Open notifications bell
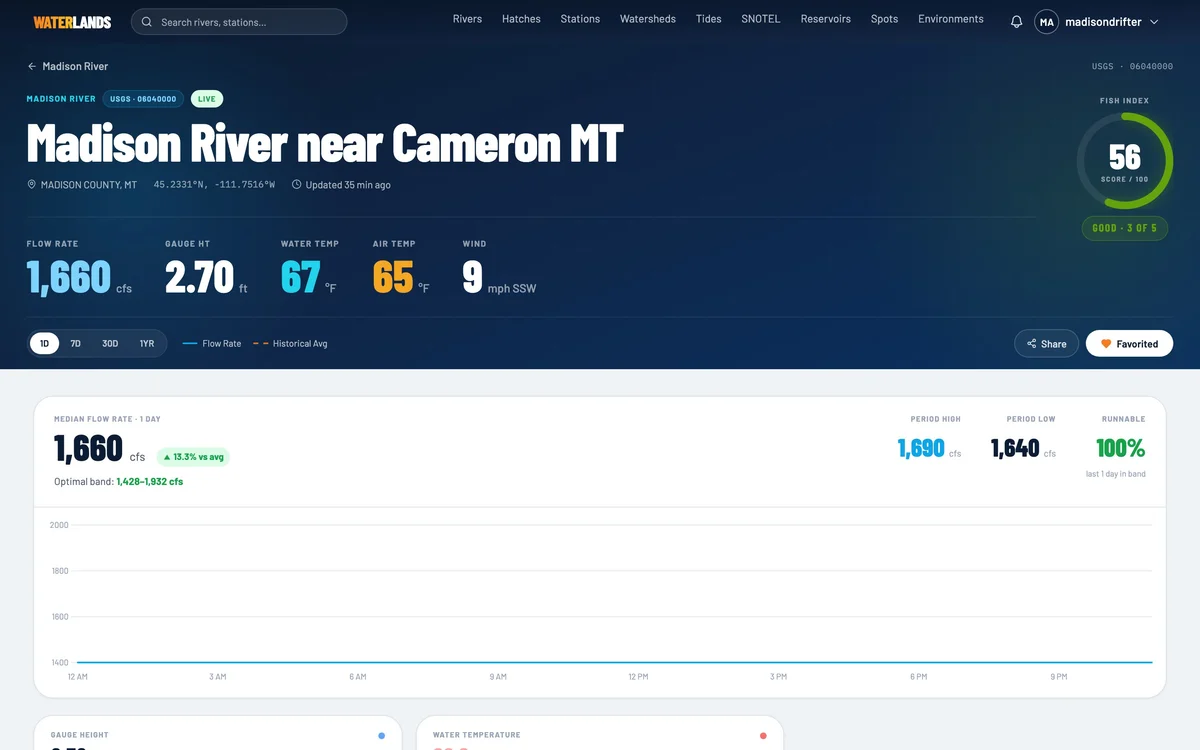Viewport: 1200px width, 750px height. (1016, 22)
